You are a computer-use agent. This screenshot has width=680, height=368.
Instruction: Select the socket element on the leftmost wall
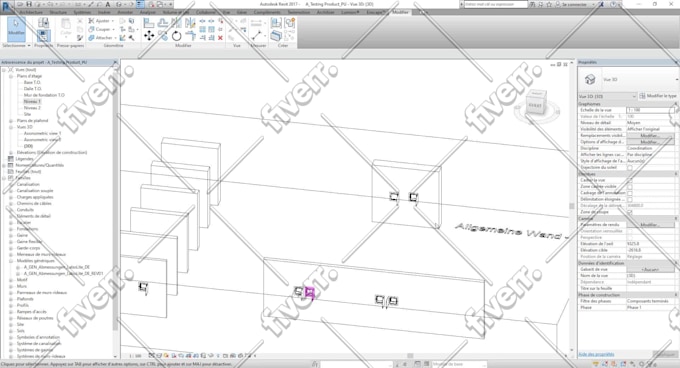coord(143,287)
